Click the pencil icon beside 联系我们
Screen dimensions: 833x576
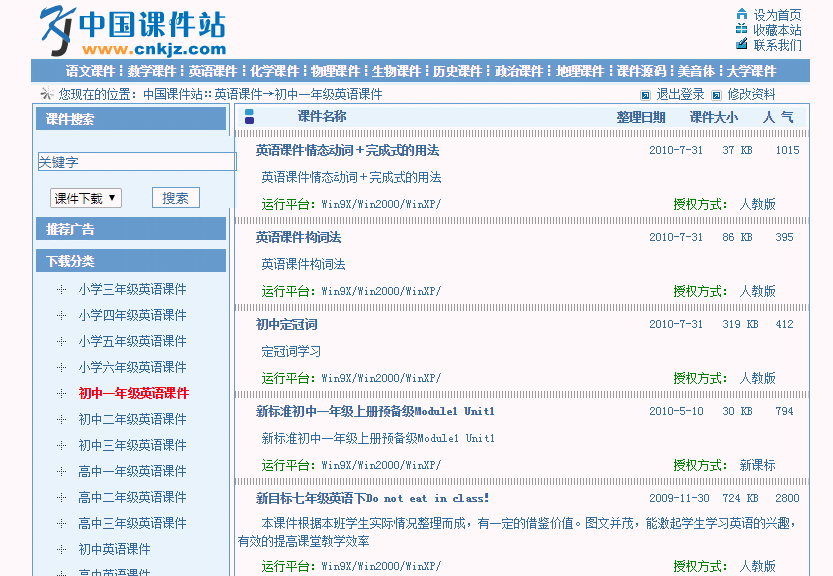[742, 44]
